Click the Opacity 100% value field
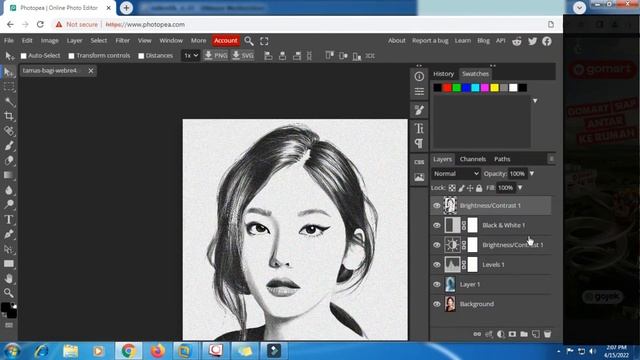 point(517,174)
